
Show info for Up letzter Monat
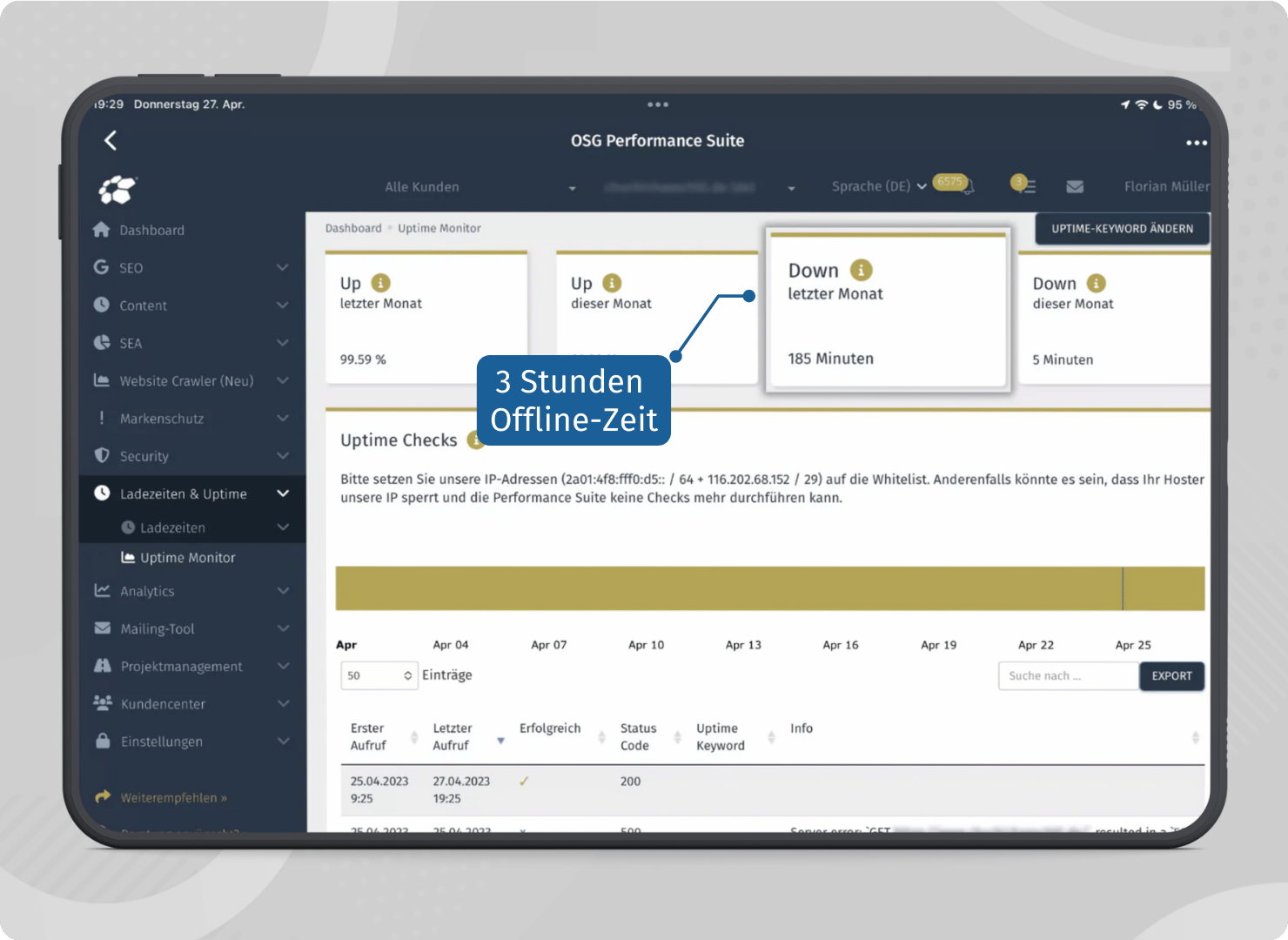[x=381, y=283]
